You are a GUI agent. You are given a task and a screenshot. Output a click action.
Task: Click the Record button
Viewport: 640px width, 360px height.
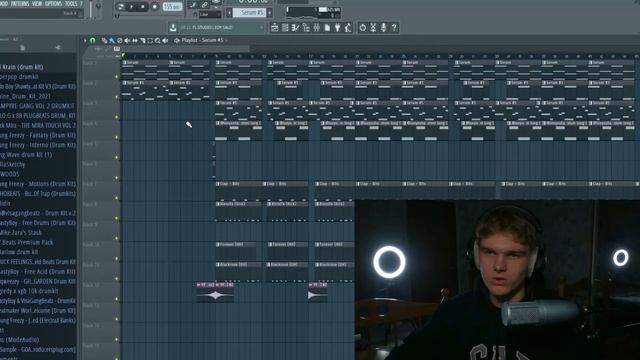coord(154,7)
